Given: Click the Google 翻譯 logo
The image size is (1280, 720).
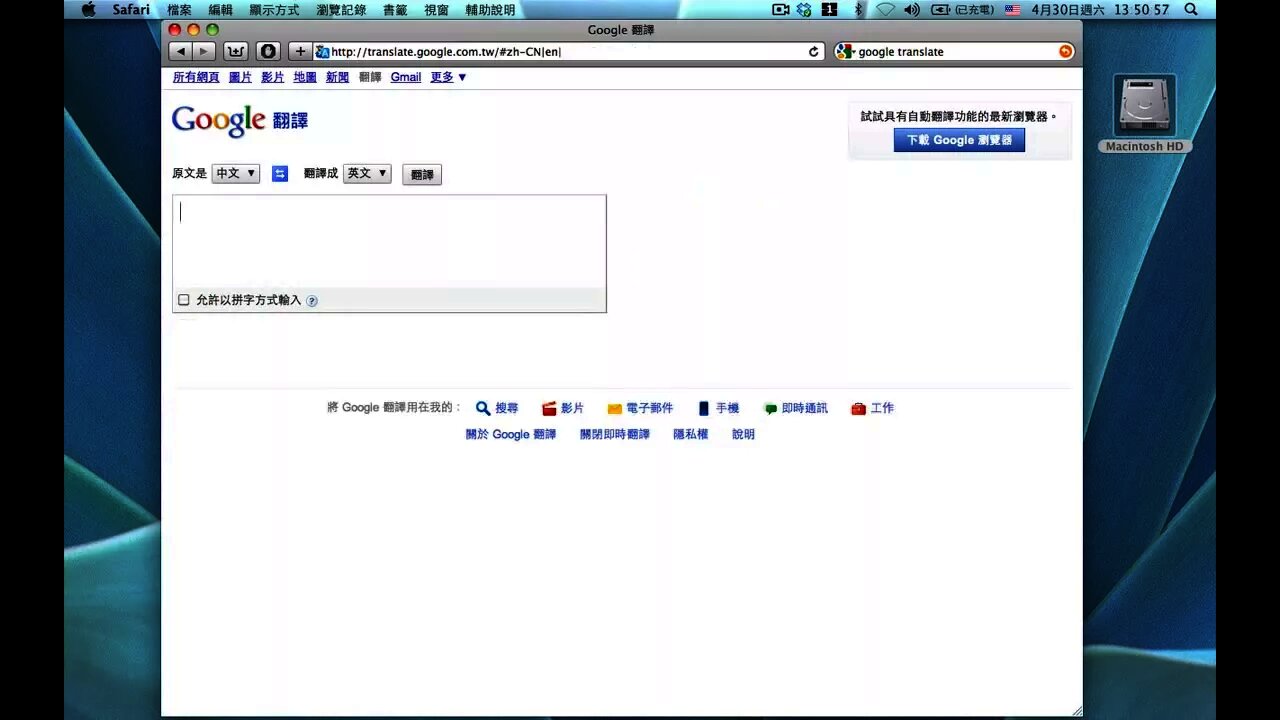Looking at the screenshot, I should tap(240, 121).
